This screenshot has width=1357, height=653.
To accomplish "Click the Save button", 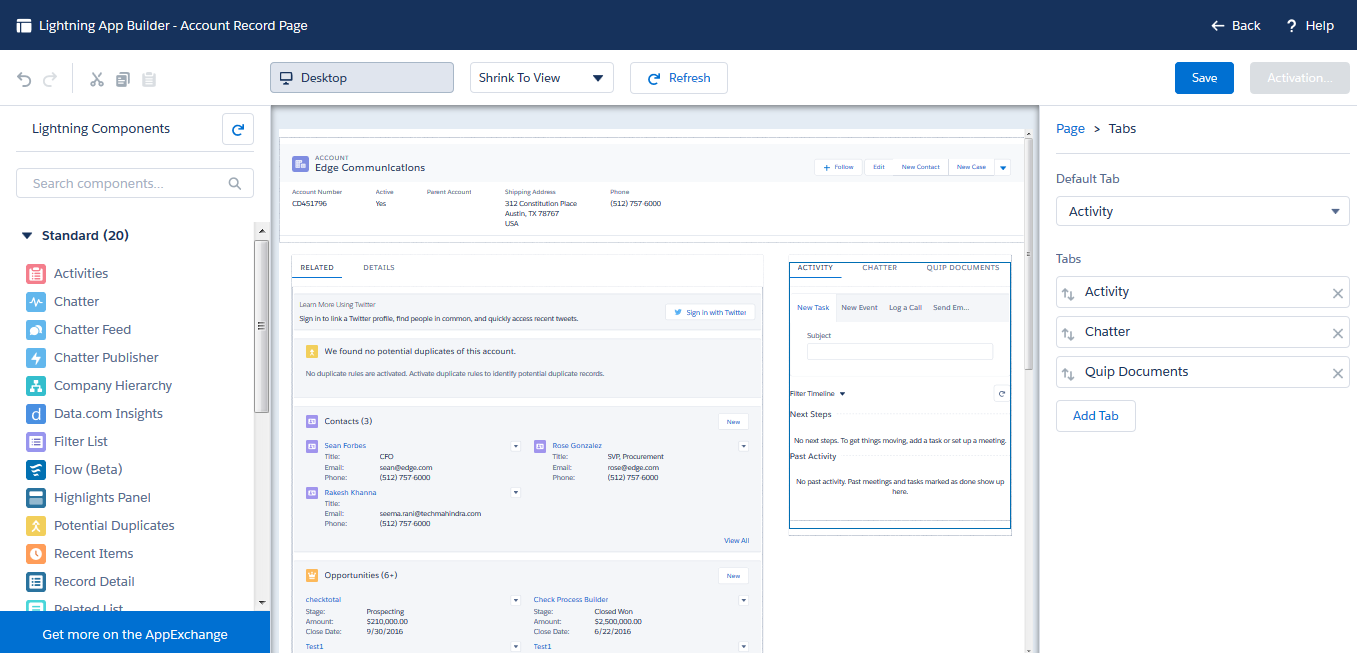I will (1204, 77).
